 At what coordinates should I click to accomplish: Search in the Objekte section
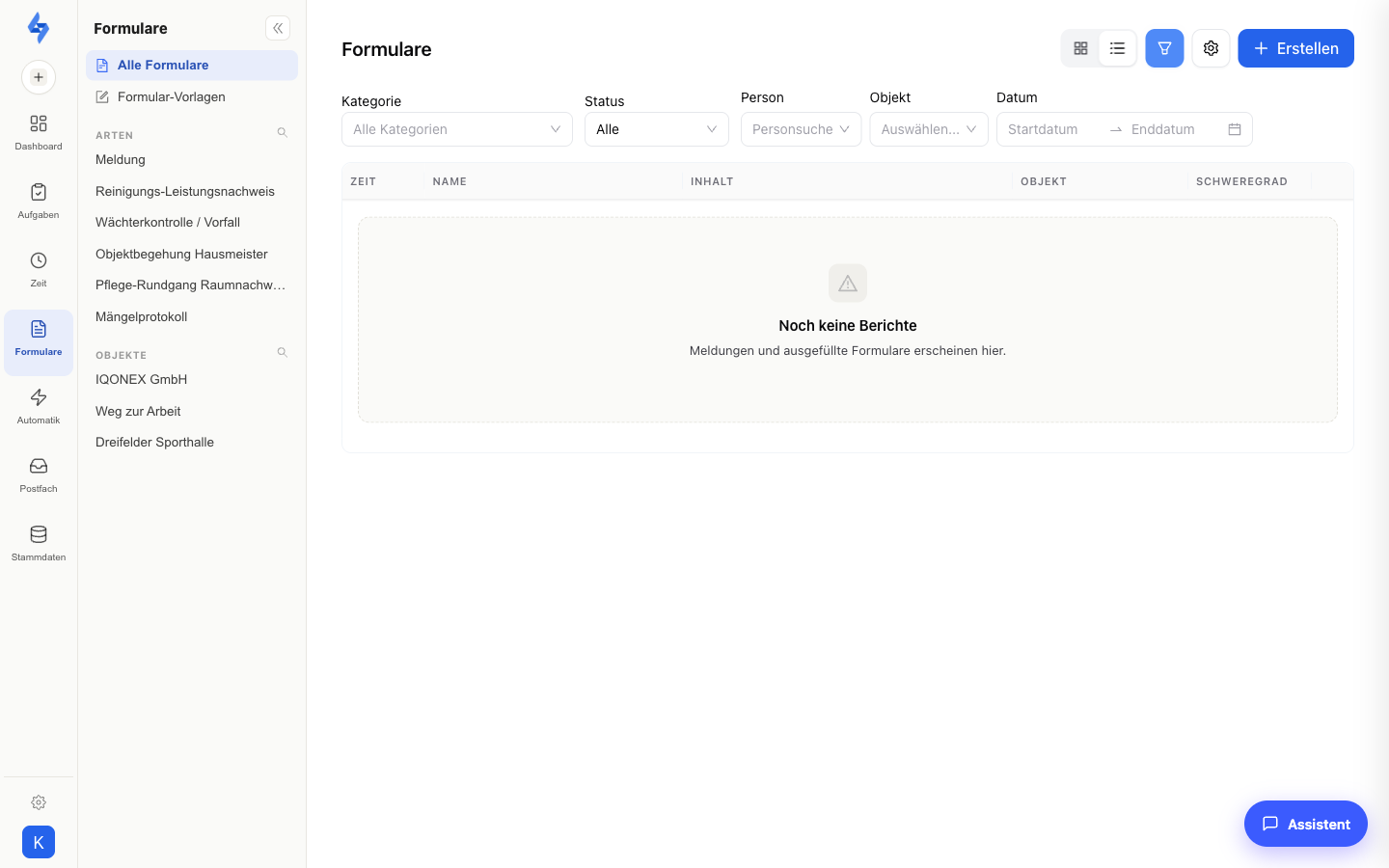[283, 353]
